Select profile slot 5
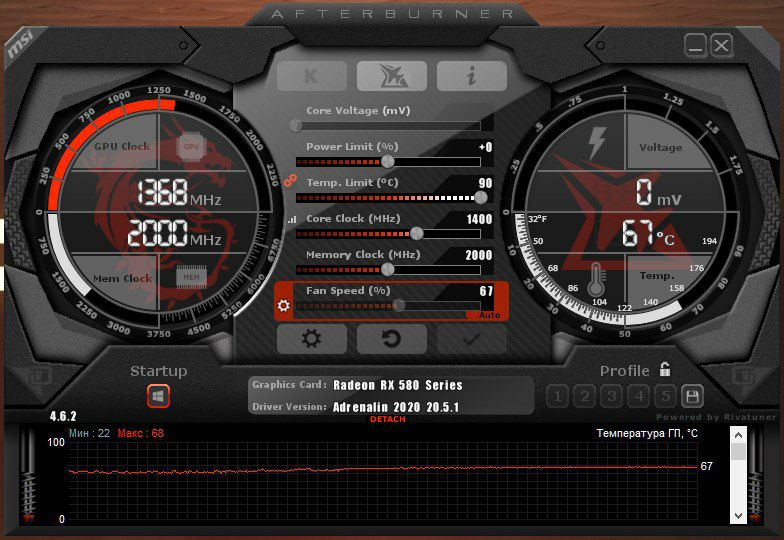Image resolution: width=784 pixels, height=540 pixels. (x=666, y=396)
